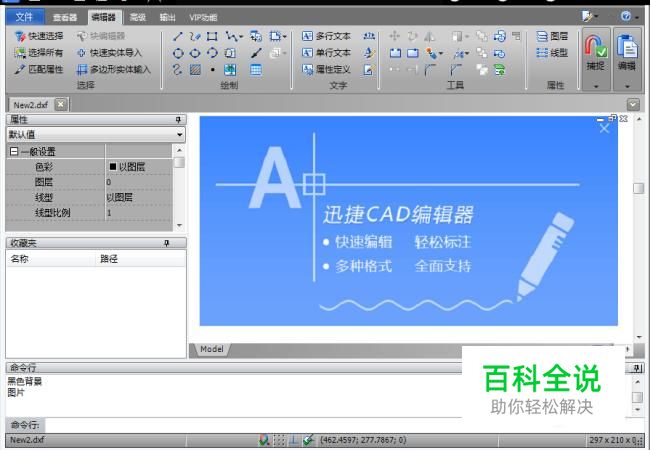Switch to the 查看器 tab
Viewport: 650px width, 450px height.
(x=65, y=17)
